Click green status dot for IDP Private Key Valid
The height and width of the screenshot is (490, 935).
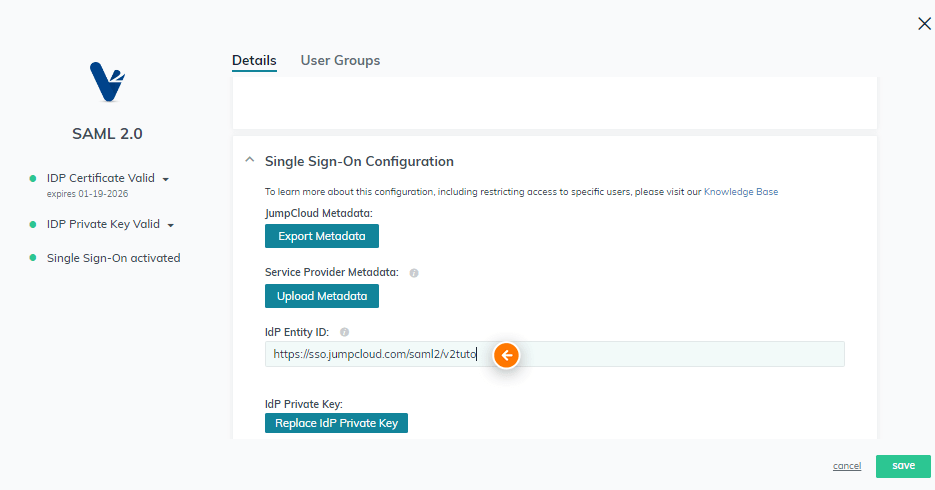[33, 224]
